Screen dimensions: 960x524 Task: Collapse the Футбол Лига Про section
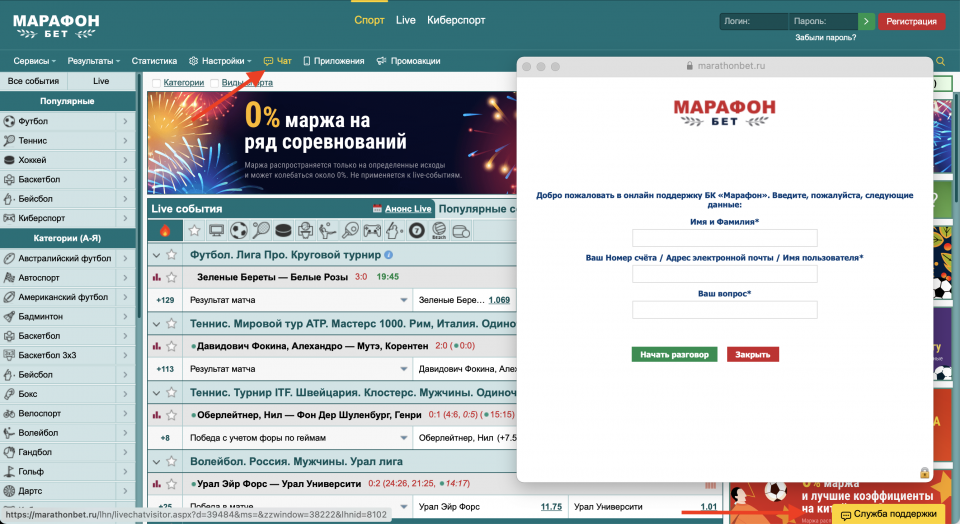156,255
